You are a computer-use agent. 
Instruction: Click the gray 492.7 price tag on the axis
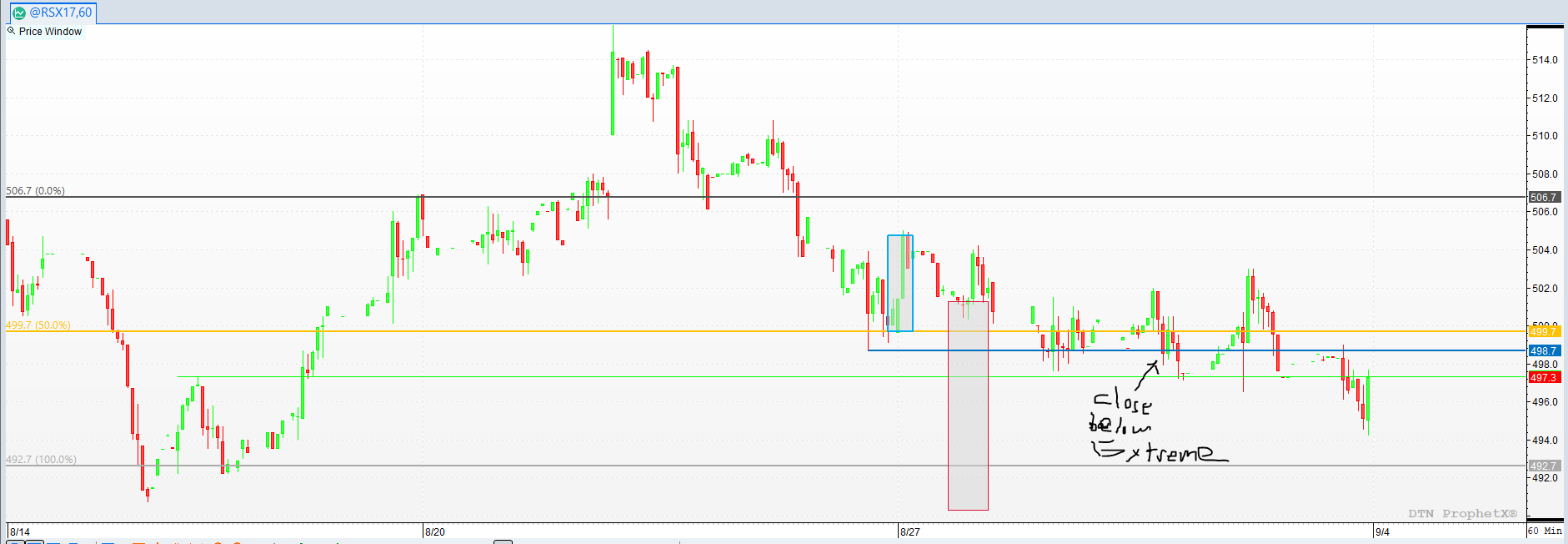tap(1544, 466)
